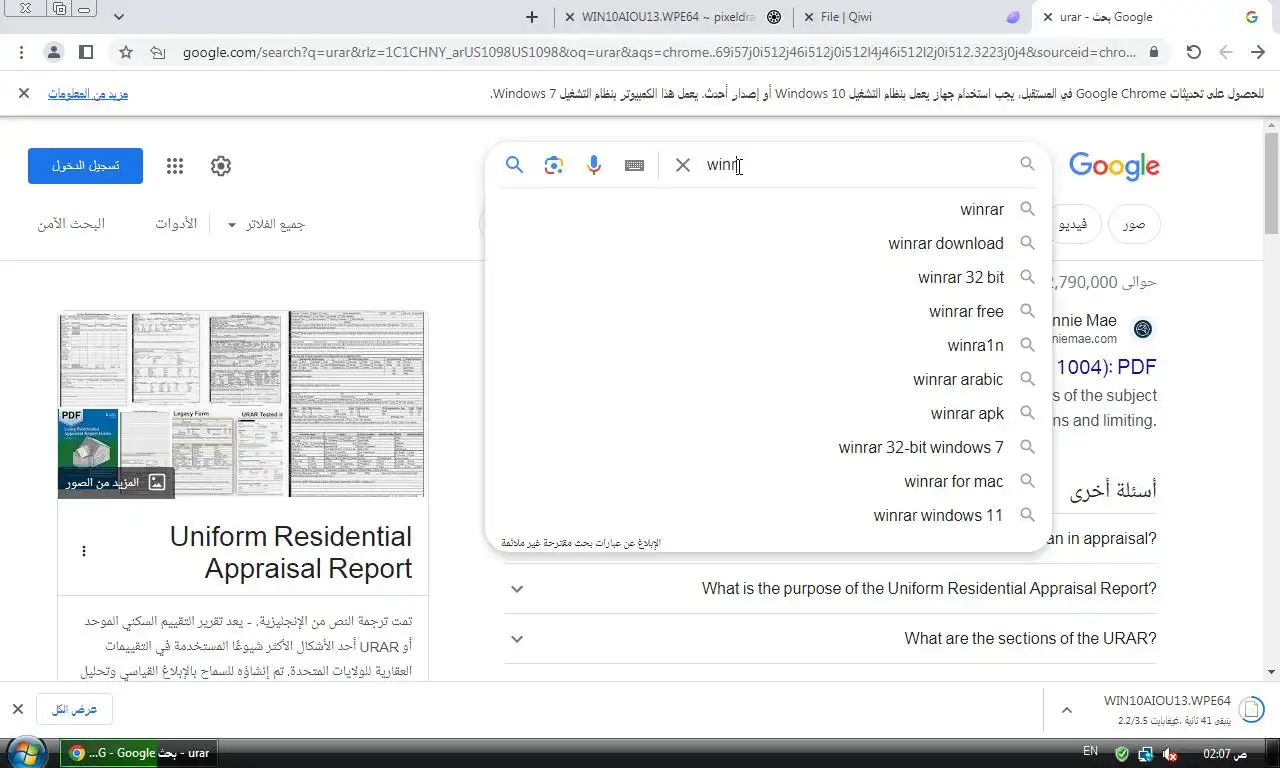Image resolution: width=1280 pixels, height=768 pixels.
Task: Click Google logo
Action: coord(1114,166)
